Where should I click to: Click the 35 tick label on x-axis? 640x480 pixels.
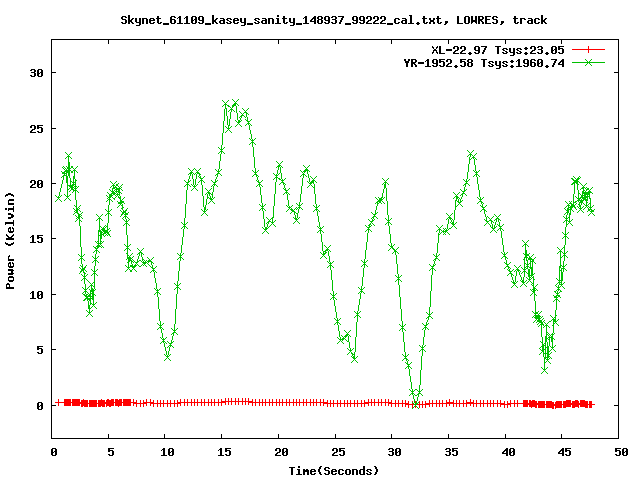point(450,452)
